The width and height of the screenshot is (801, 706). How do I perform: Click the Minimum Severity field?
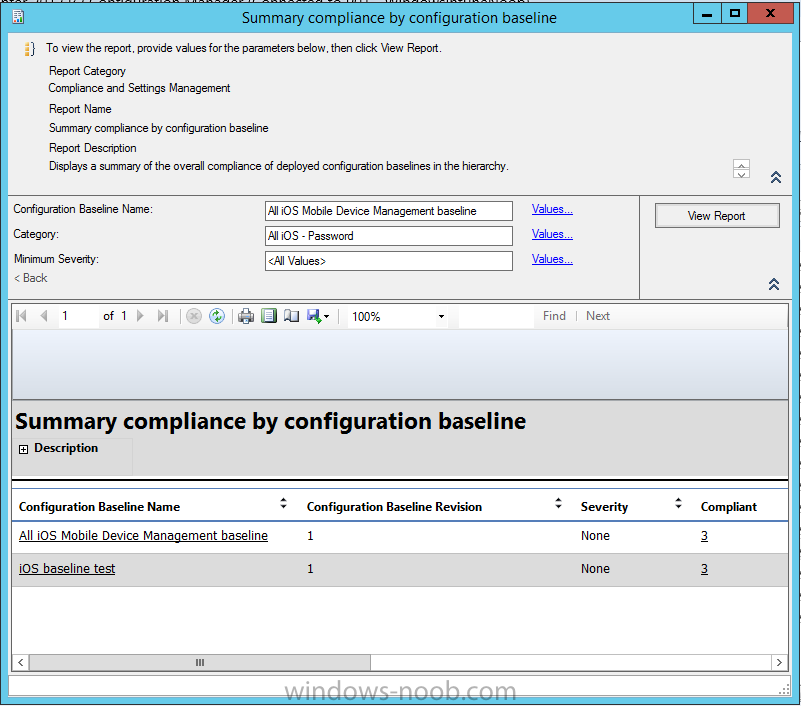(389, 261)
